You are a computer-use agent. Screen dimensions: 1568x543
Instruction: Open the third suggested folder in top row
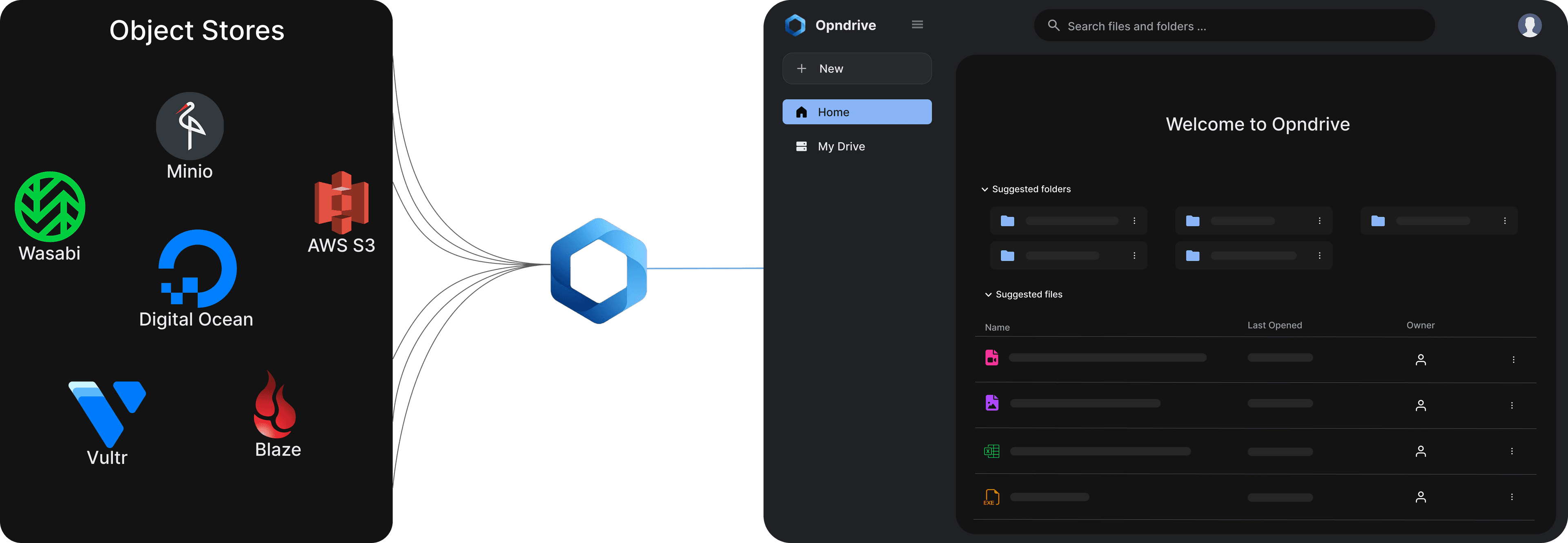click(1439, 221)
